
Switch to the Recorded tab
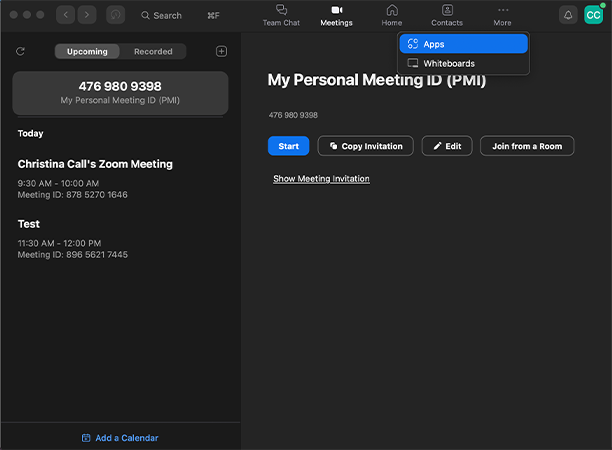pyautogui.click(x=153, y=52)
